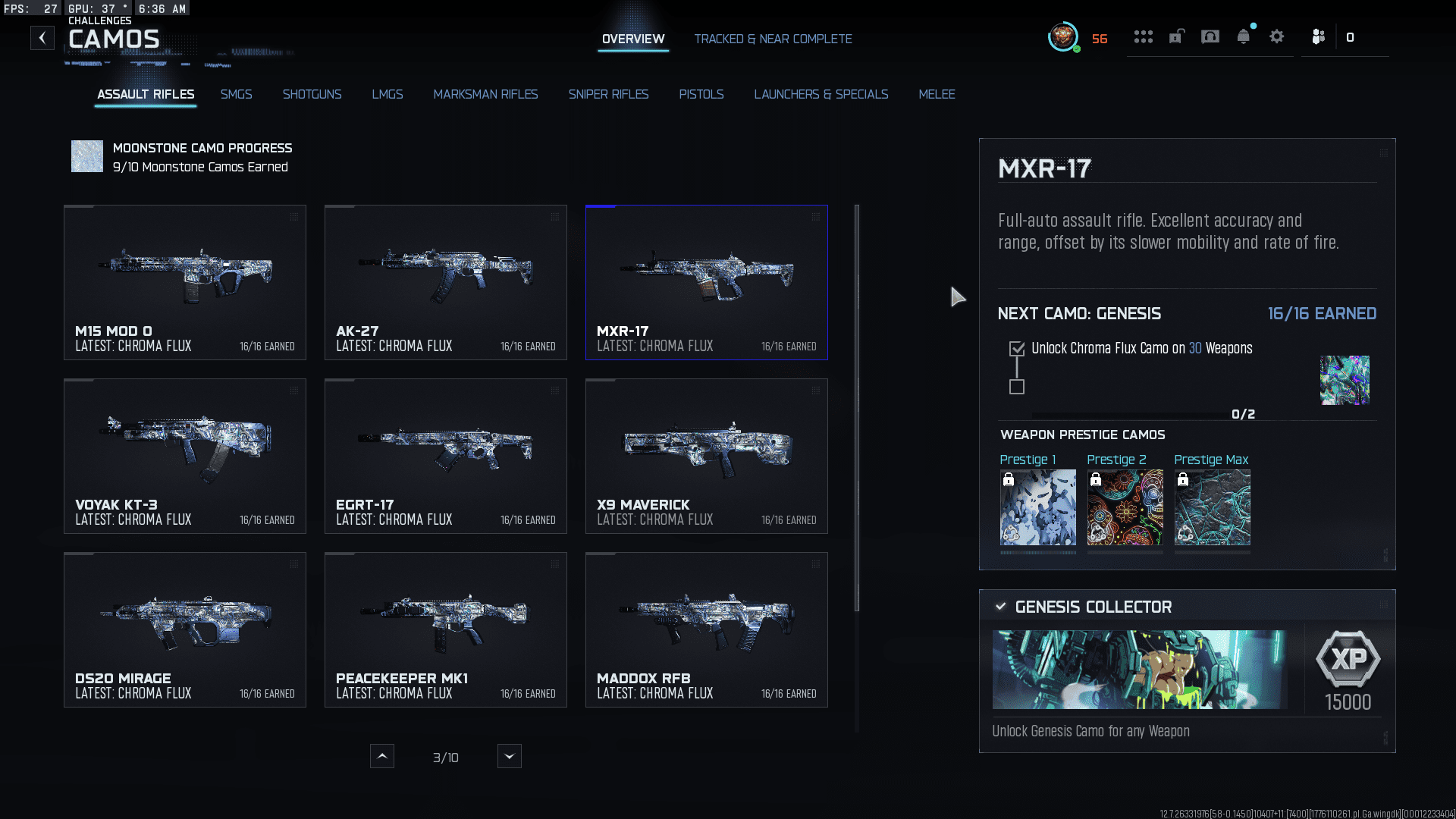Switch to the SMGs category tab
Image resolution: width=1456 pixels, height=819 pixels.
click(236, 94)
